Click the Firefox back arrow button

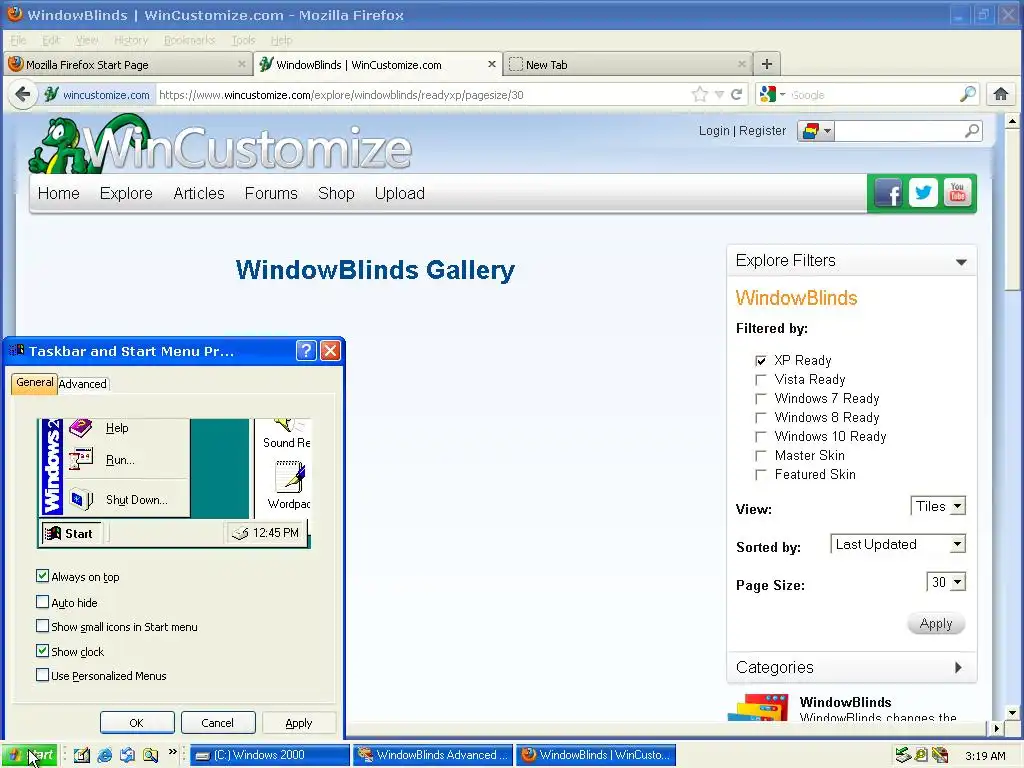[23, 95]
